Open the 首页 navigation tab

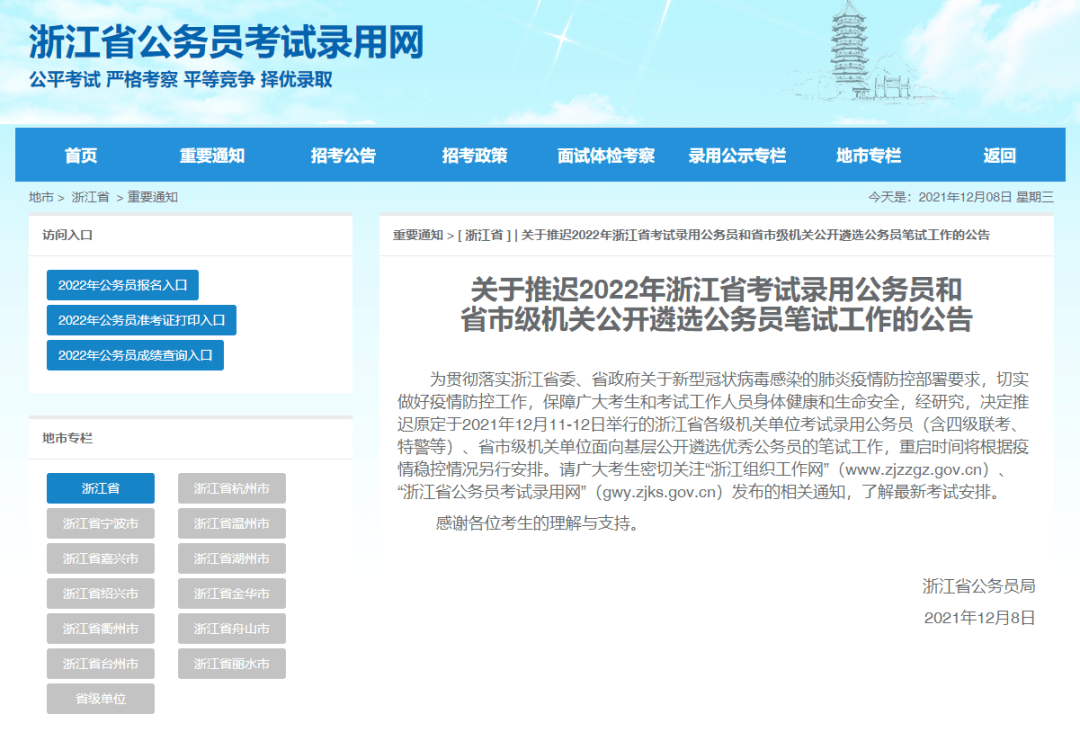click(x=81, y=156)
